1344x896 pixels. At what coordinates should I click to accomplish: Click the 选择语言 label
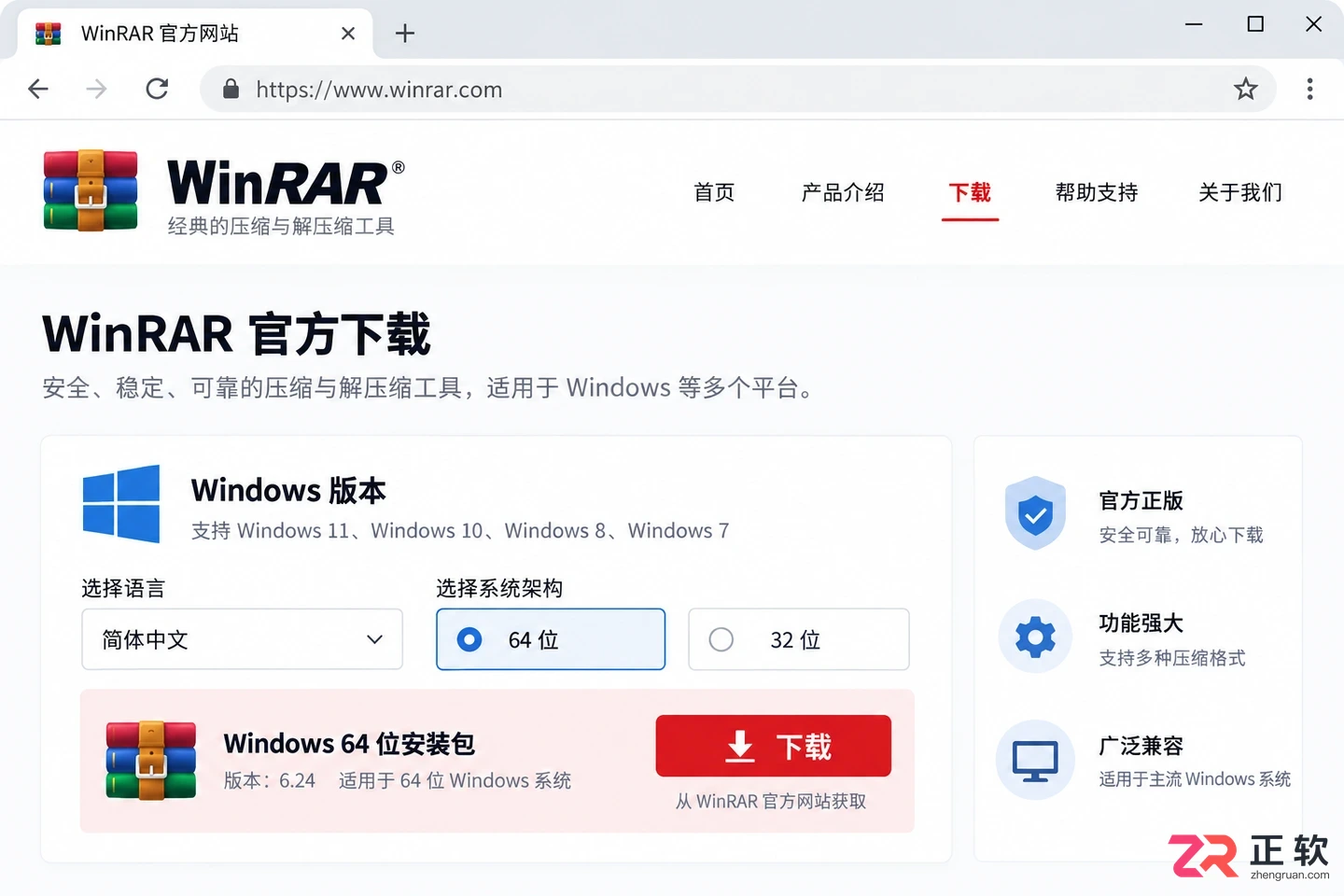point(123,588)
